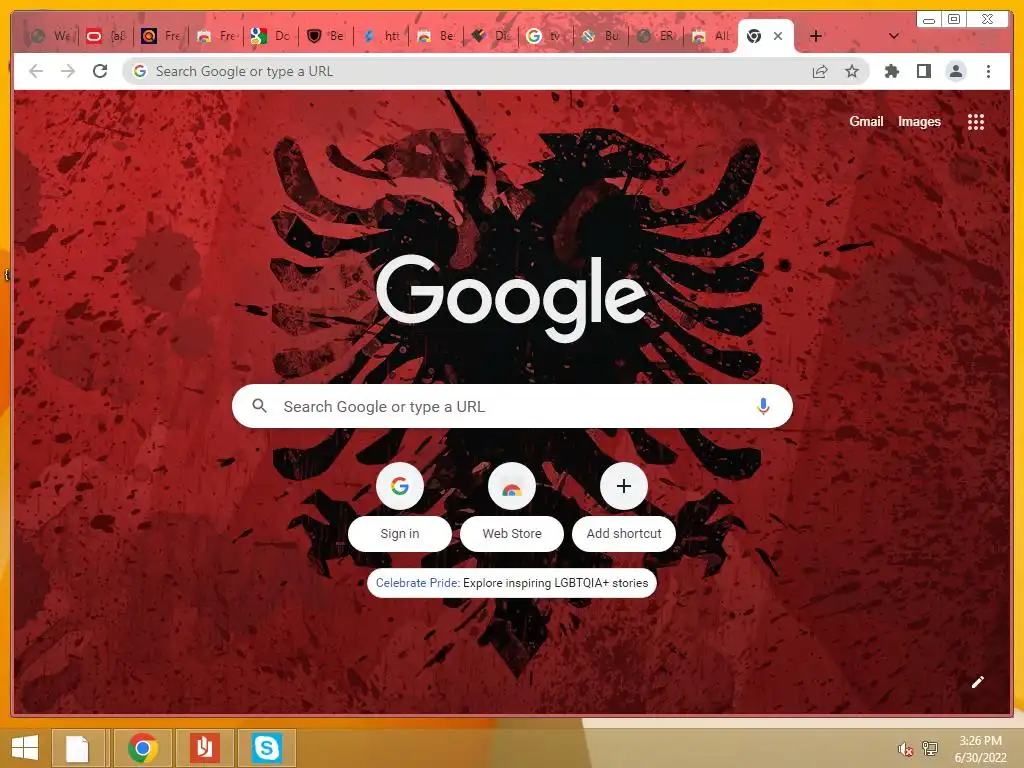
Task: Open the Windows Start button
Action: (x=25, y=748)
